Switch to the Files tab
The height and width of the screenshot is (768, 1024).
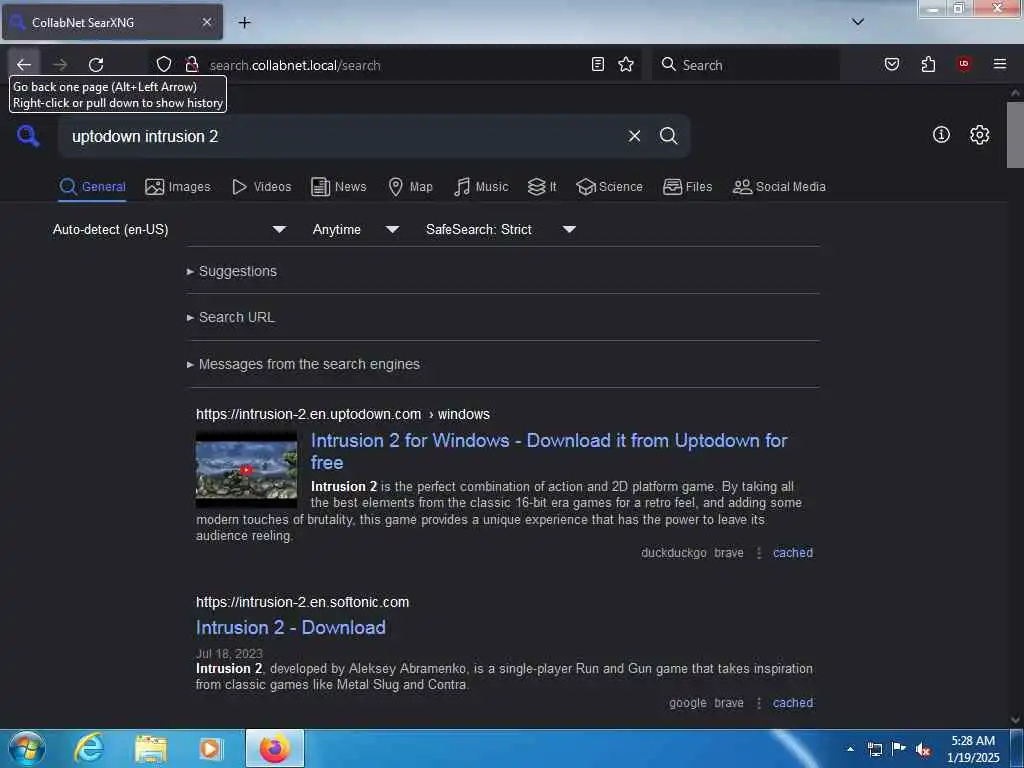tap(687, 187)
